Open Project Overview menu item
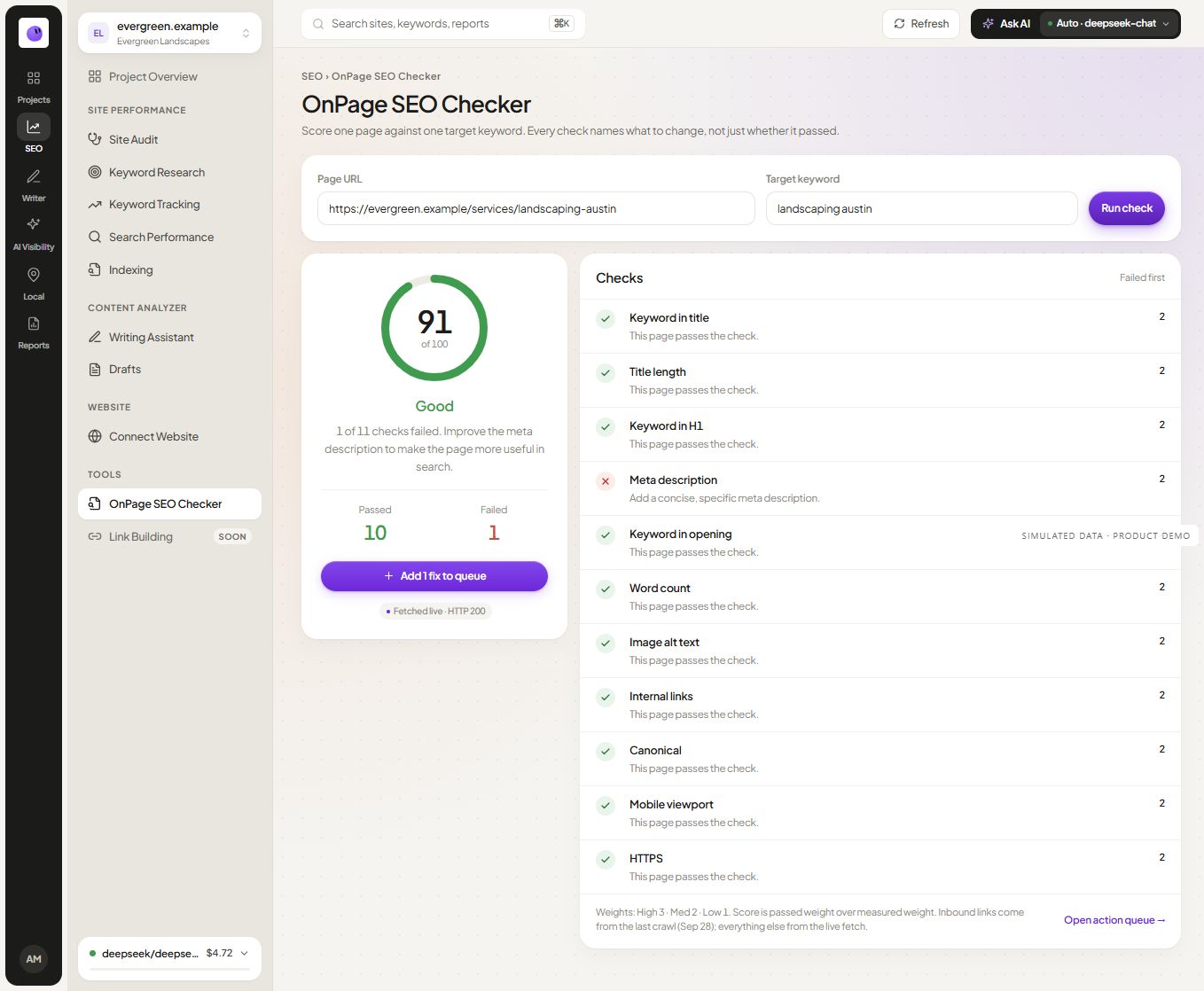The width and height of the screenshot is (1204, 991). [169, 76]
